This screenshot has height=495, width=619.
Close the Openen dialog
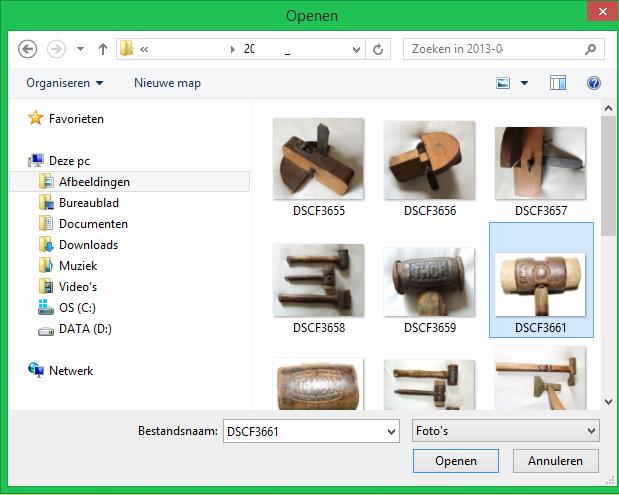point(602,12)
